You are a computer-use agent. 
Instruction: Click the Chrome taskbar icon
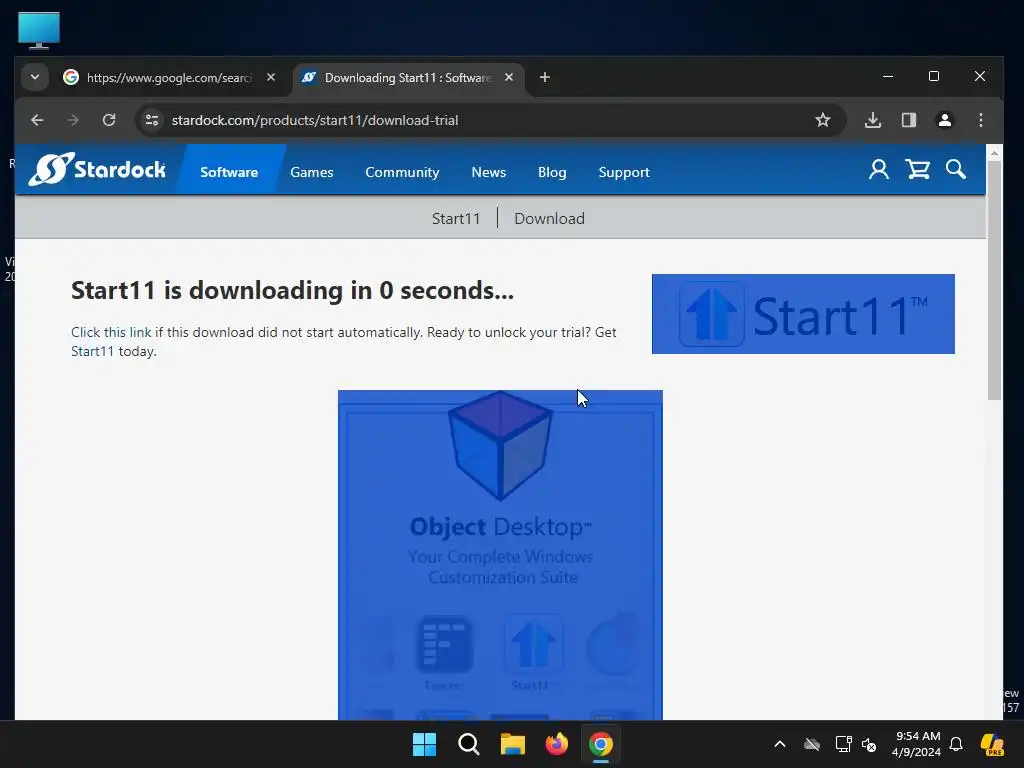pyautogui.click(x=601, y=744)
